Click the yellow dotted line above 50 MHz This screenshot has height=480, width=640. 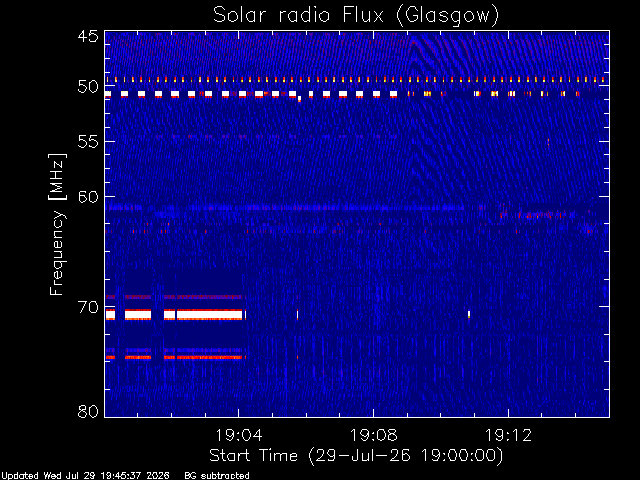[x=357, y=80]
